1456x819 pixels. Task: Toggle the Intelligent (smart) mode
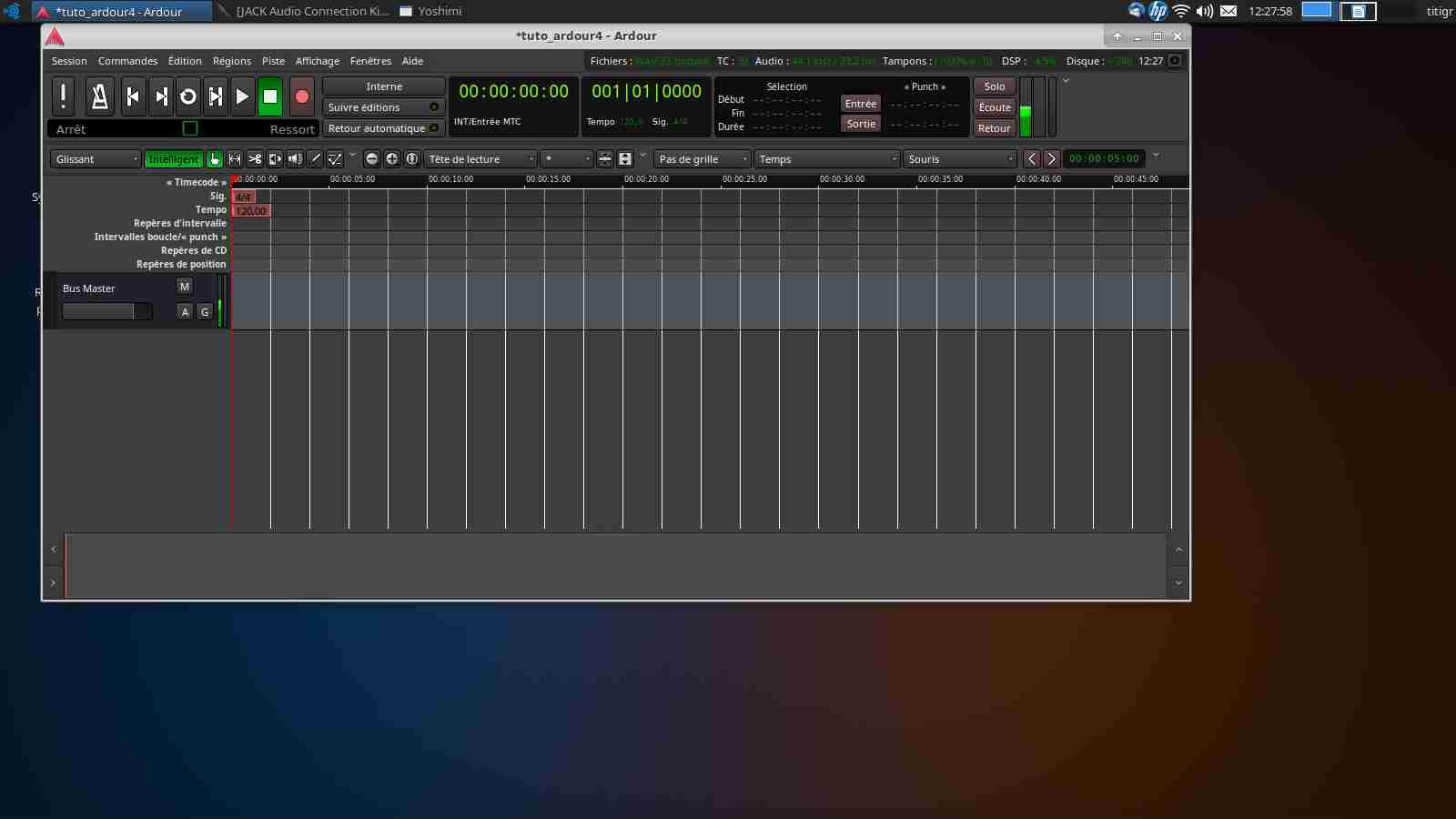tap(173, 159)
